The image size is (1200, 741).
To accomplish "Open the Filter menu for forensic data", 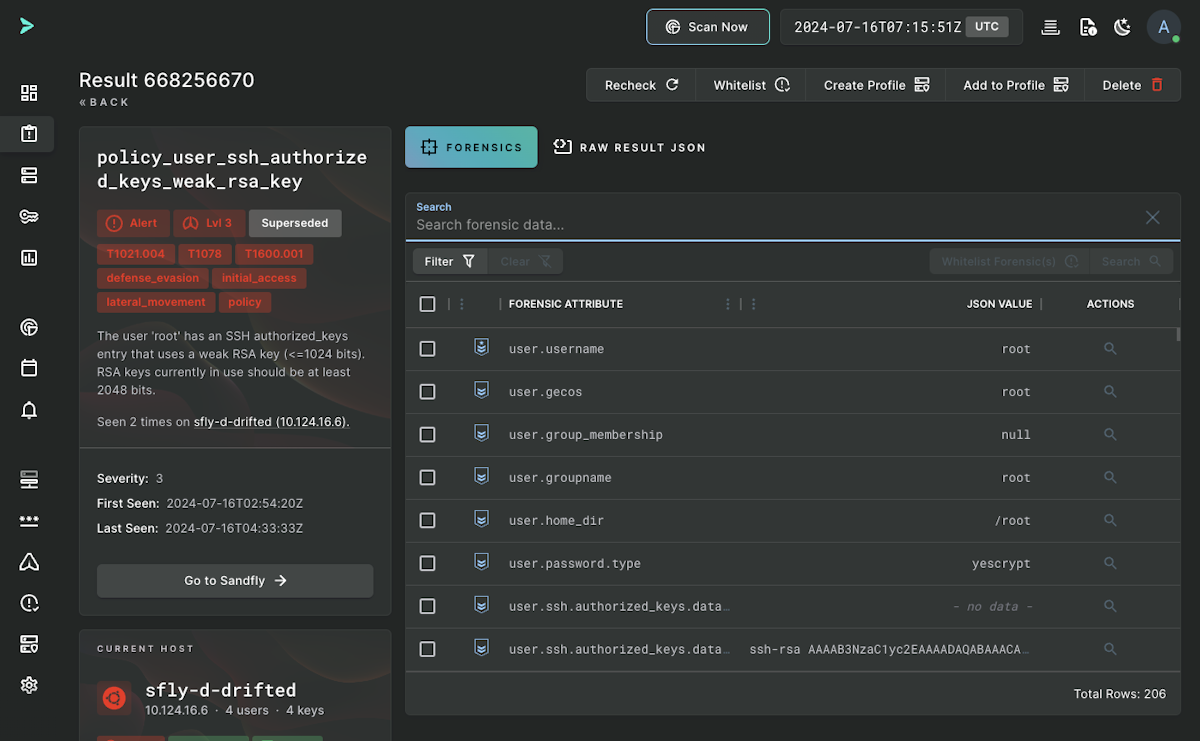I will [449, 260].
